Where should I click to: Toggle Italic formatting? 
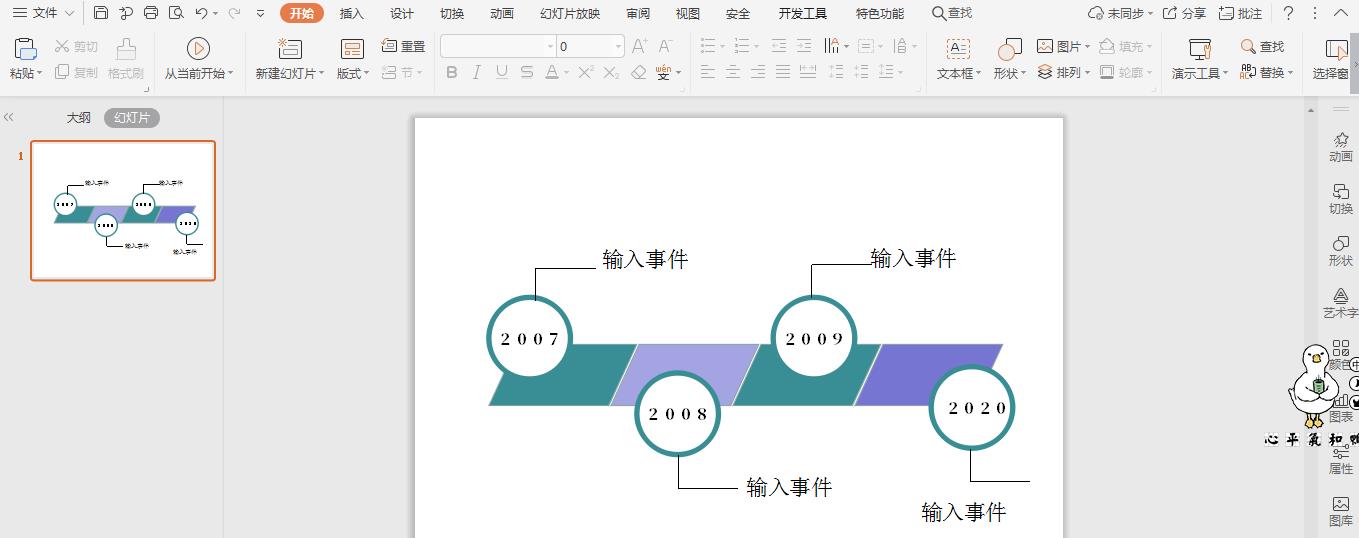tap(476, 72)
